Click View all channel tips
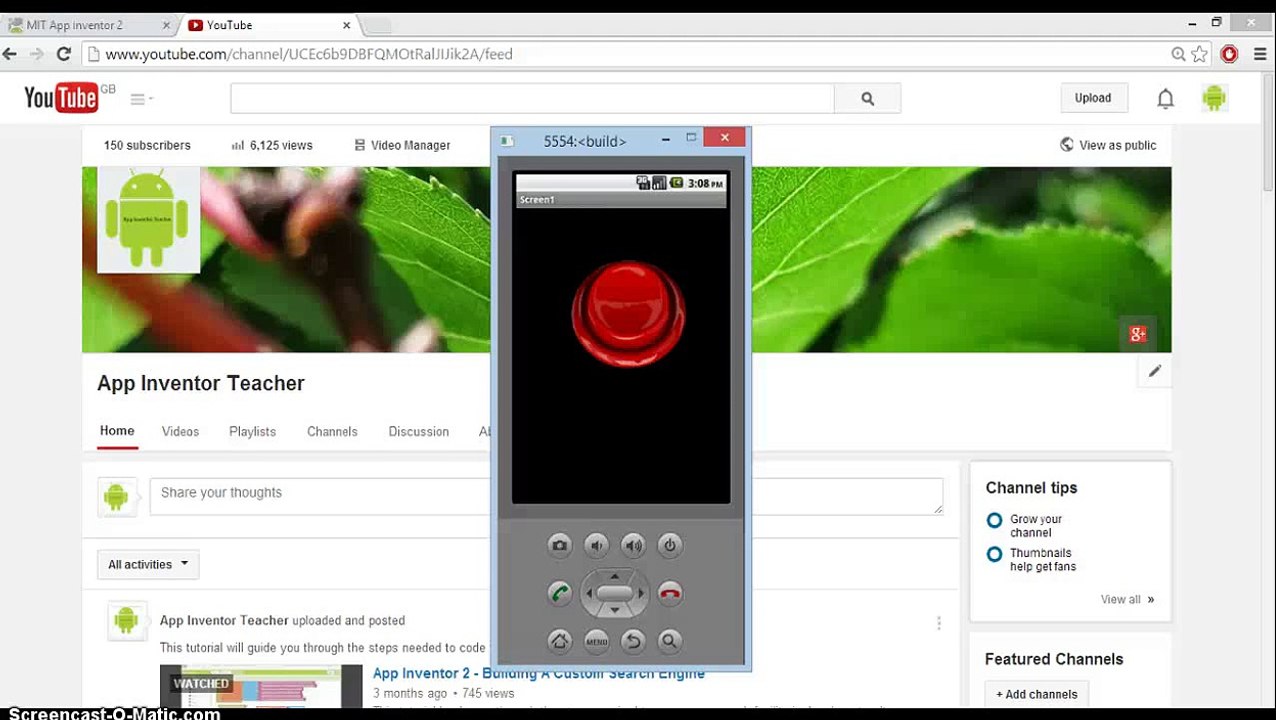This screenshot has height=720, width=1276. click(1127, 599)
